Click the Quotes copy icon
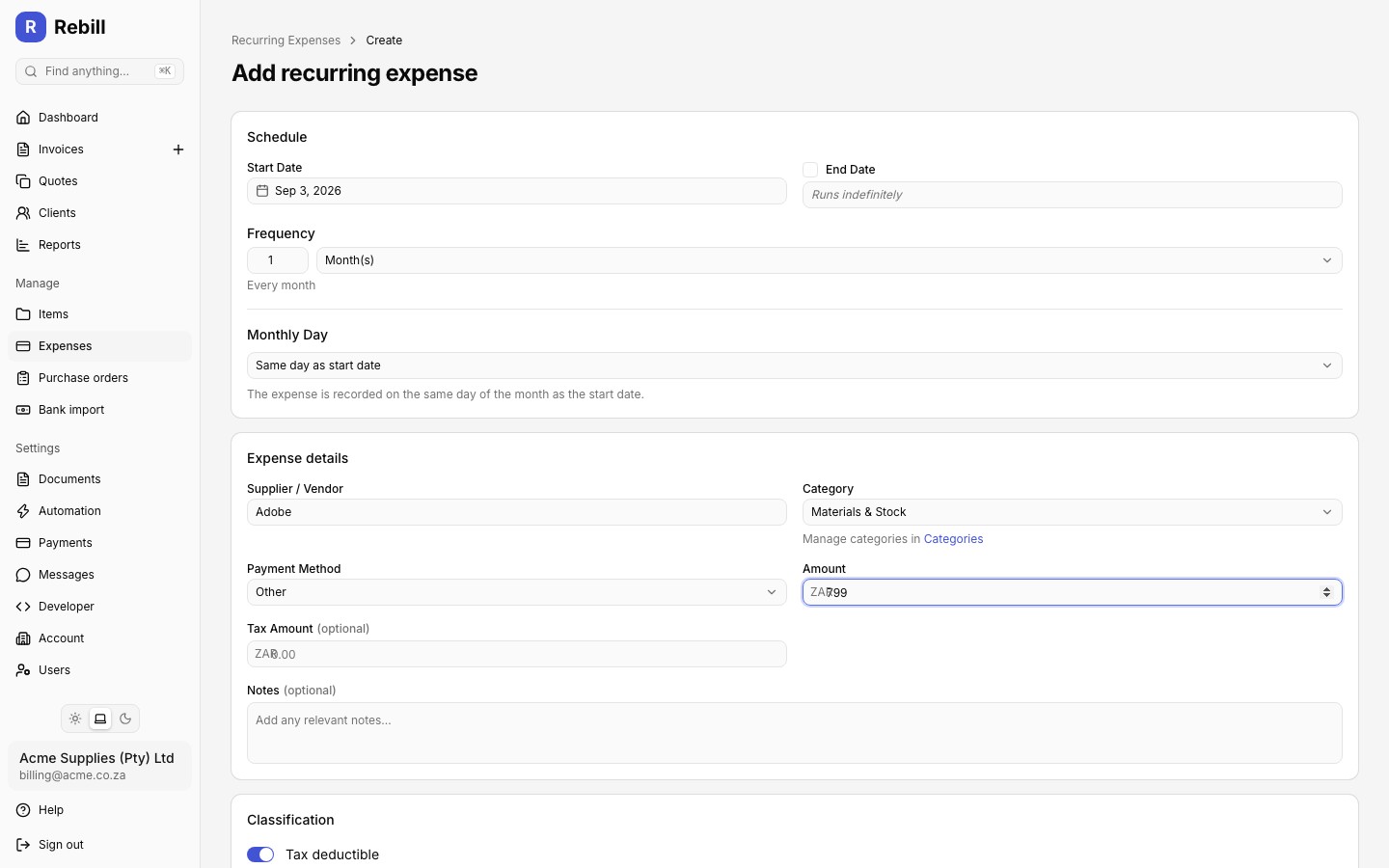 [23, 181]
